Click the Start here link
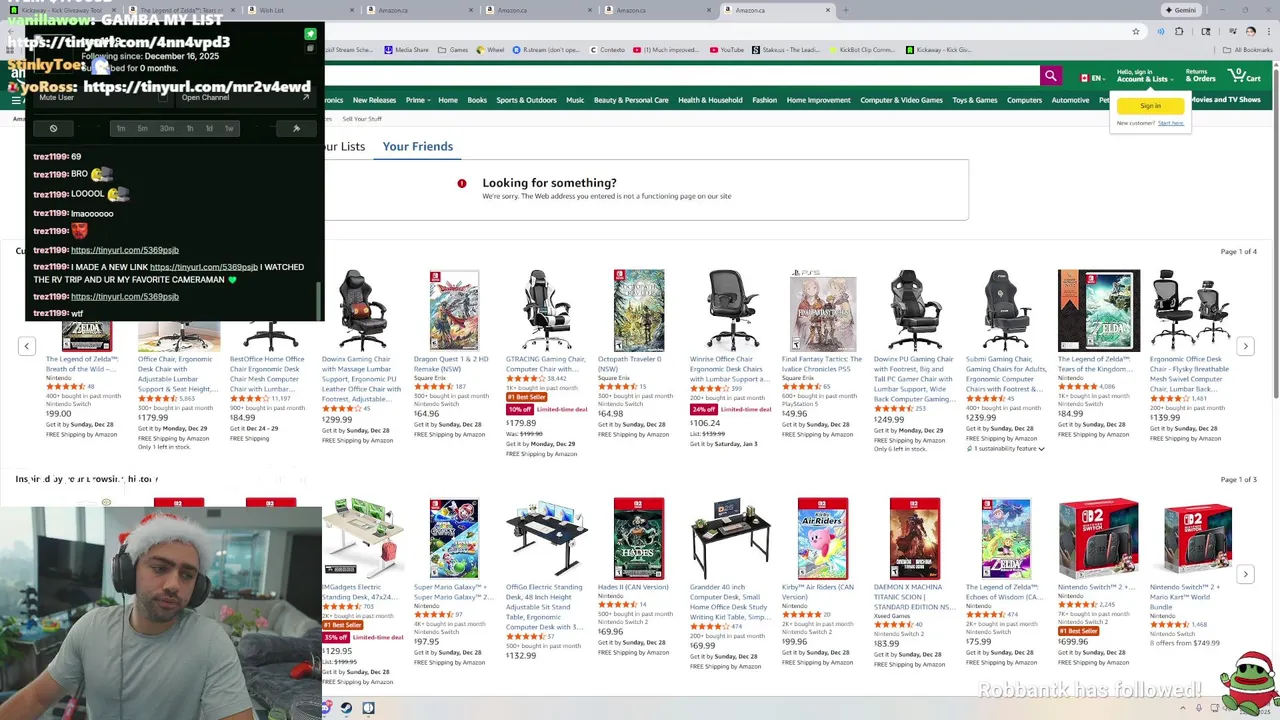This screenshot has height=720, width=1280. coord(1170,123)
